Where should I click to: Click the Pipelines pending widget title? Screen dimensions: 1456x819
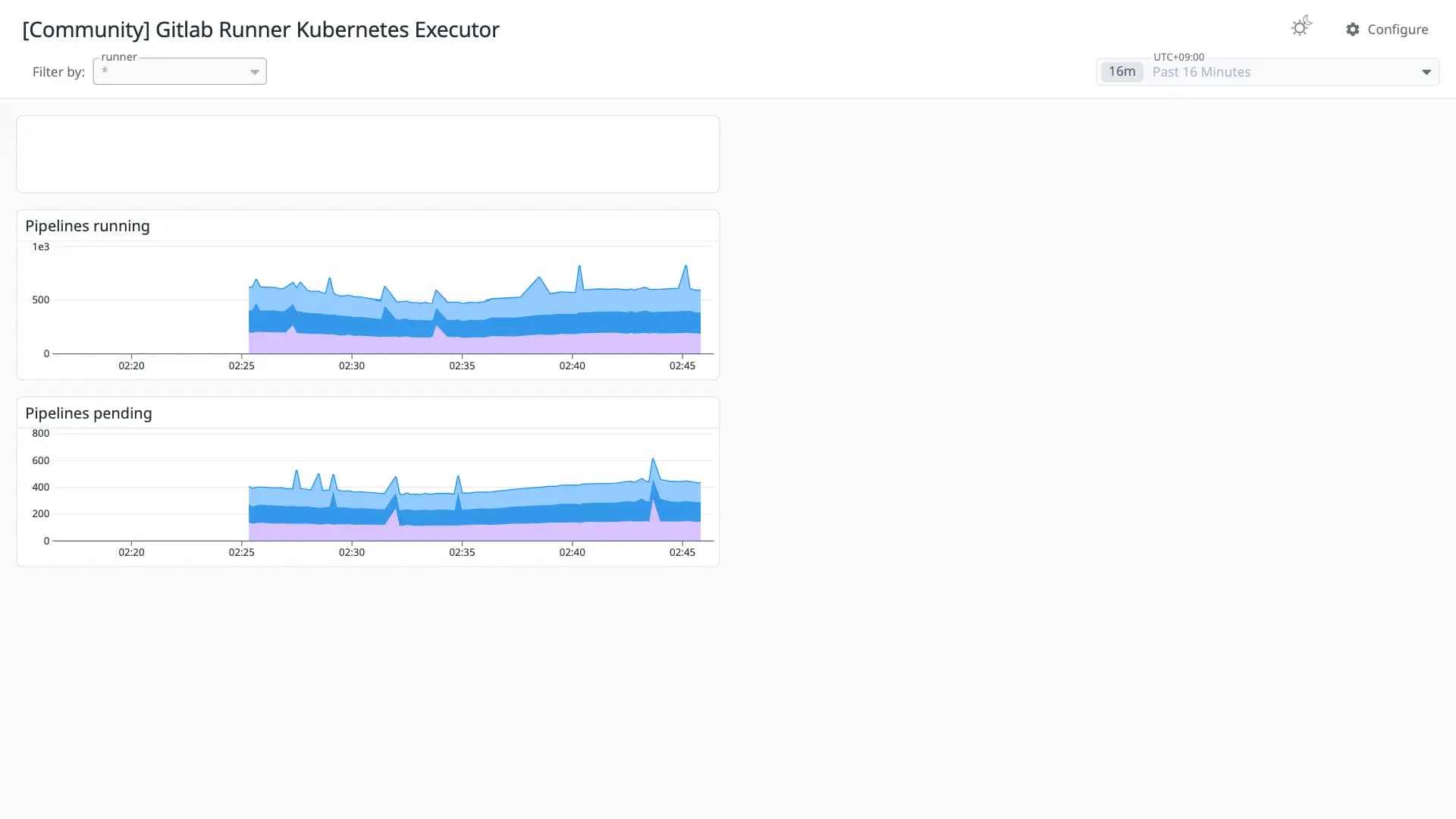(x=89, y=413)
